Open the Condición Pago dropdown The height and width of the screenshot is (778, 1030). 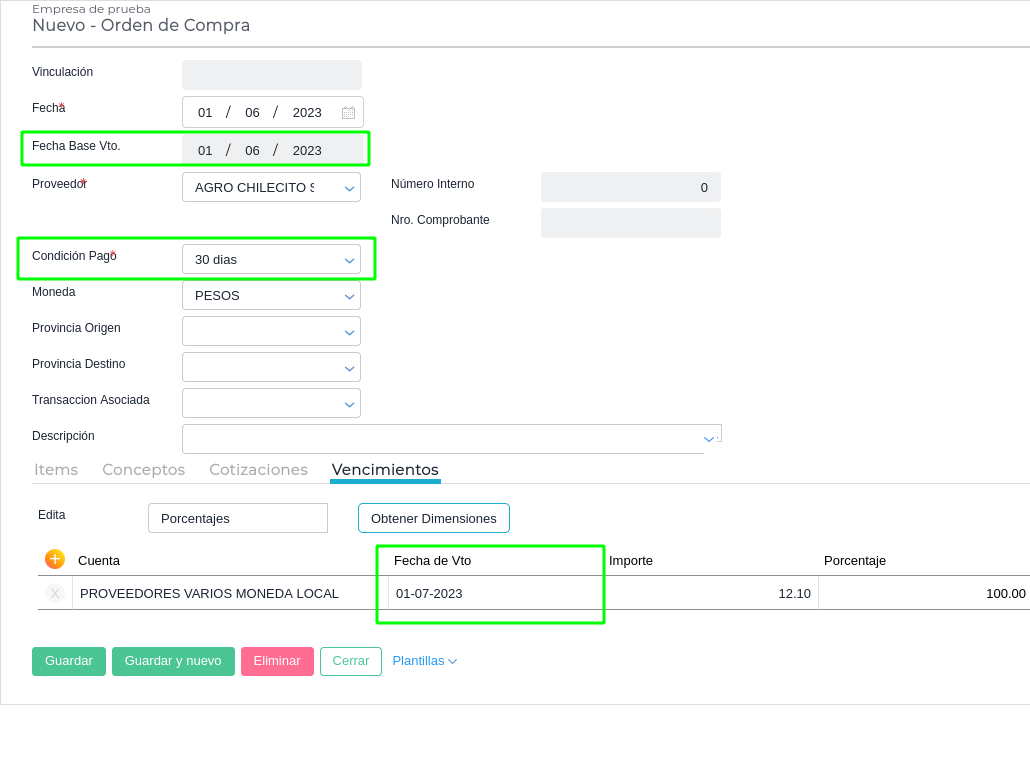coord(349,259)
